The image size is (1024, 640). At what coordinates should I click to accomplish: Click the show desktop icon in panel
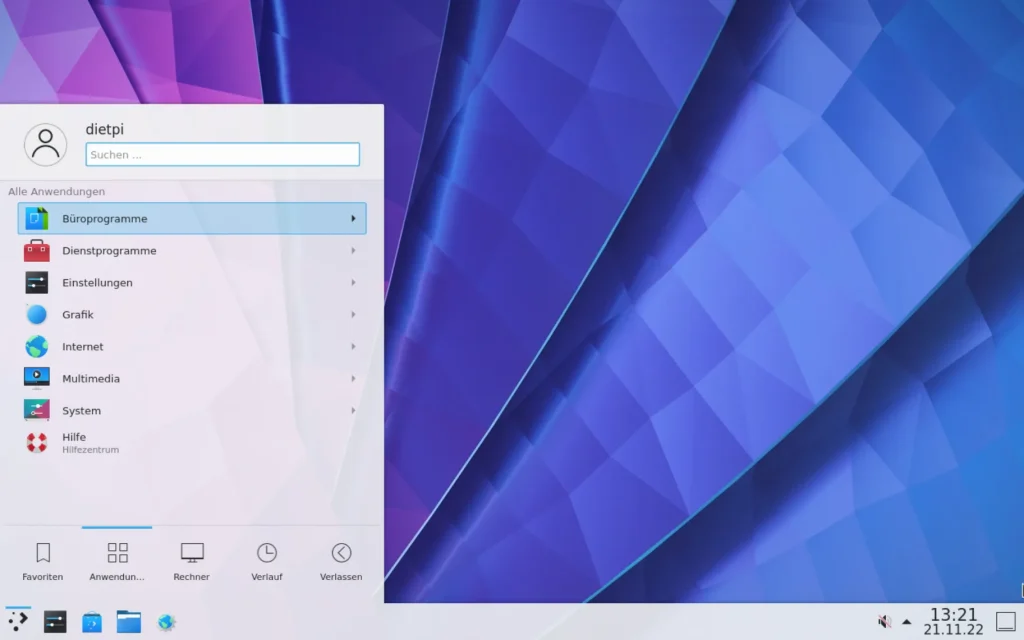coord(1005,621)
